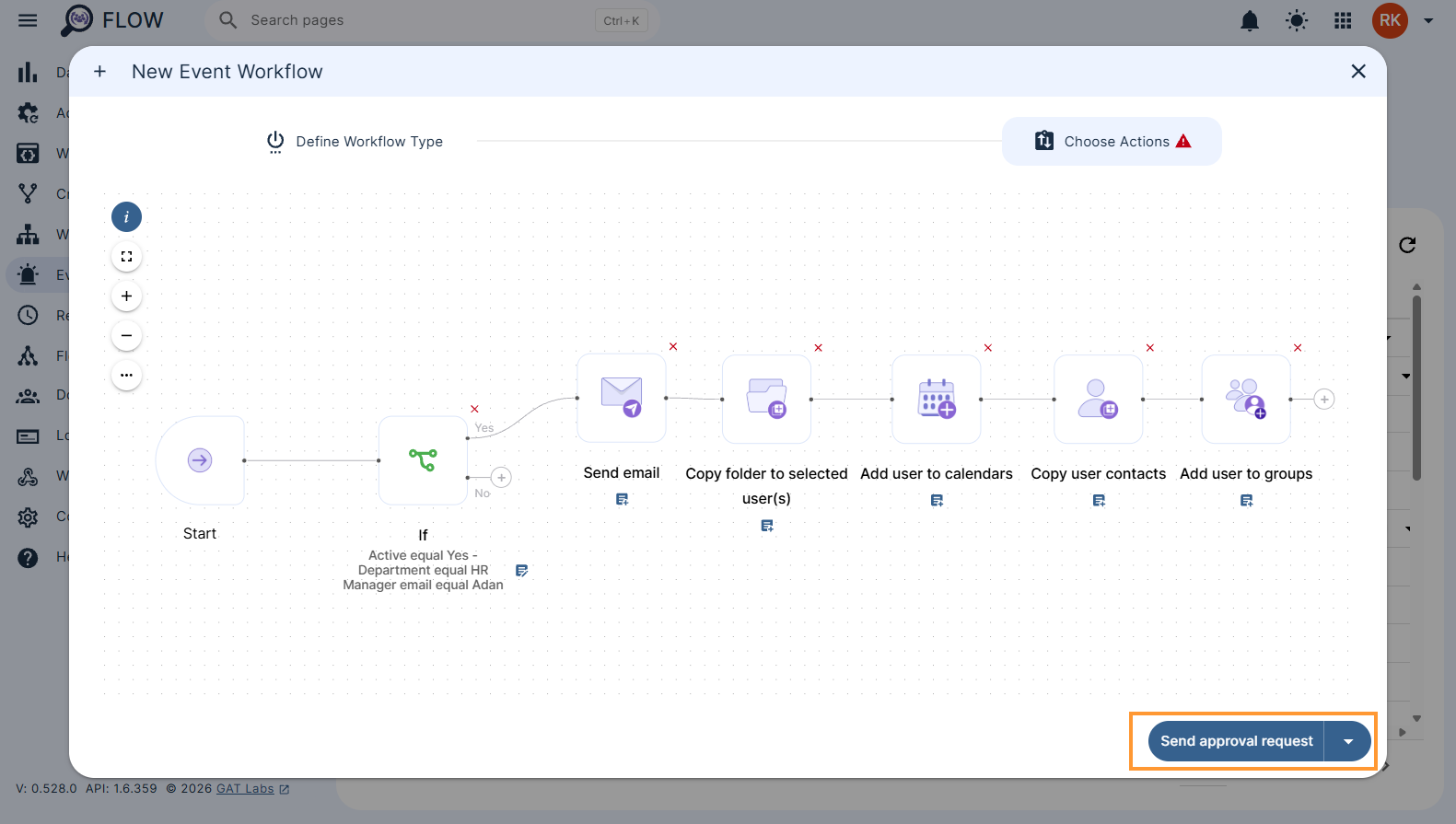Screen dimensions: 1456x824
Task: Open dashboard bar chart sidebar item
Action: pyautogui.click(x=28, y=72)
